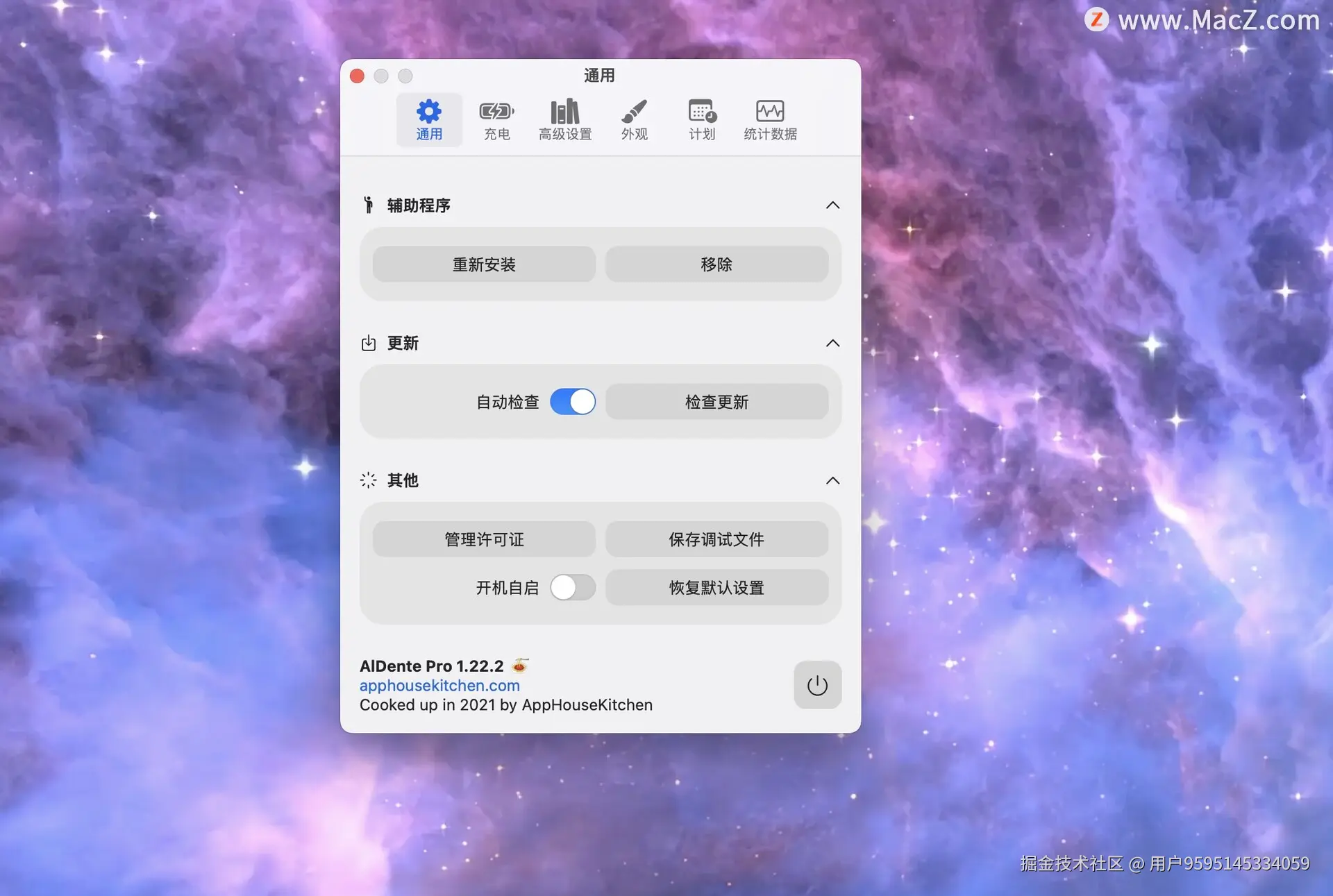Click 恢复默认设置 button
This screenshot has height=896, width=1333.
[x=716, y=588]
